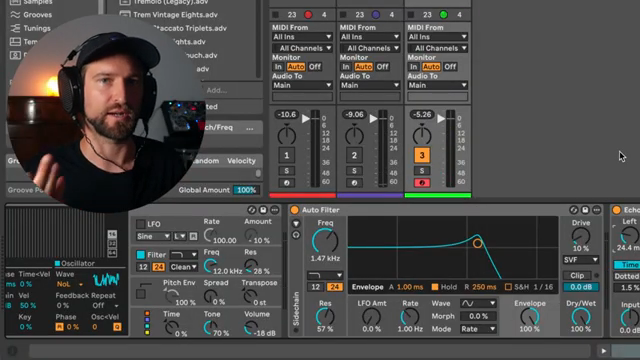Set track 1 Monitor to Off
The height and width of the screenshot is (360, 640).
pyautogui.click(x=315, y=67)
